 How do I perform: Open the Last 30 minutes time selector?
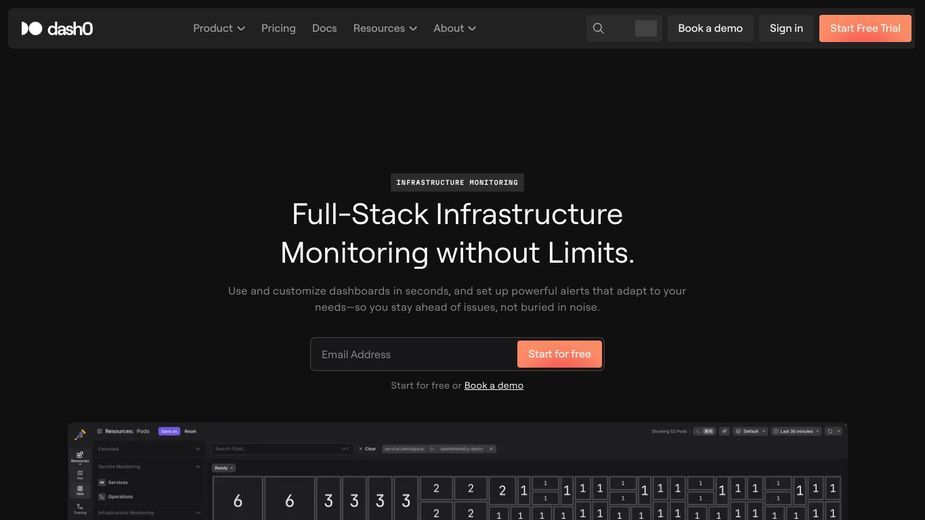[x=796, y=431]
